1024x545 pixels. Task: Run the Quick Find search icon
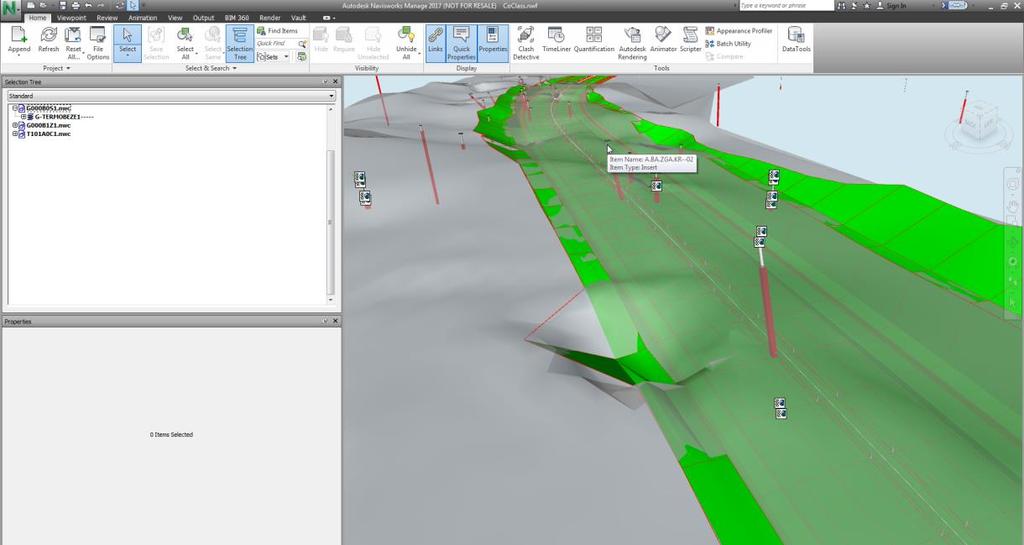click(x=302, y=44)
